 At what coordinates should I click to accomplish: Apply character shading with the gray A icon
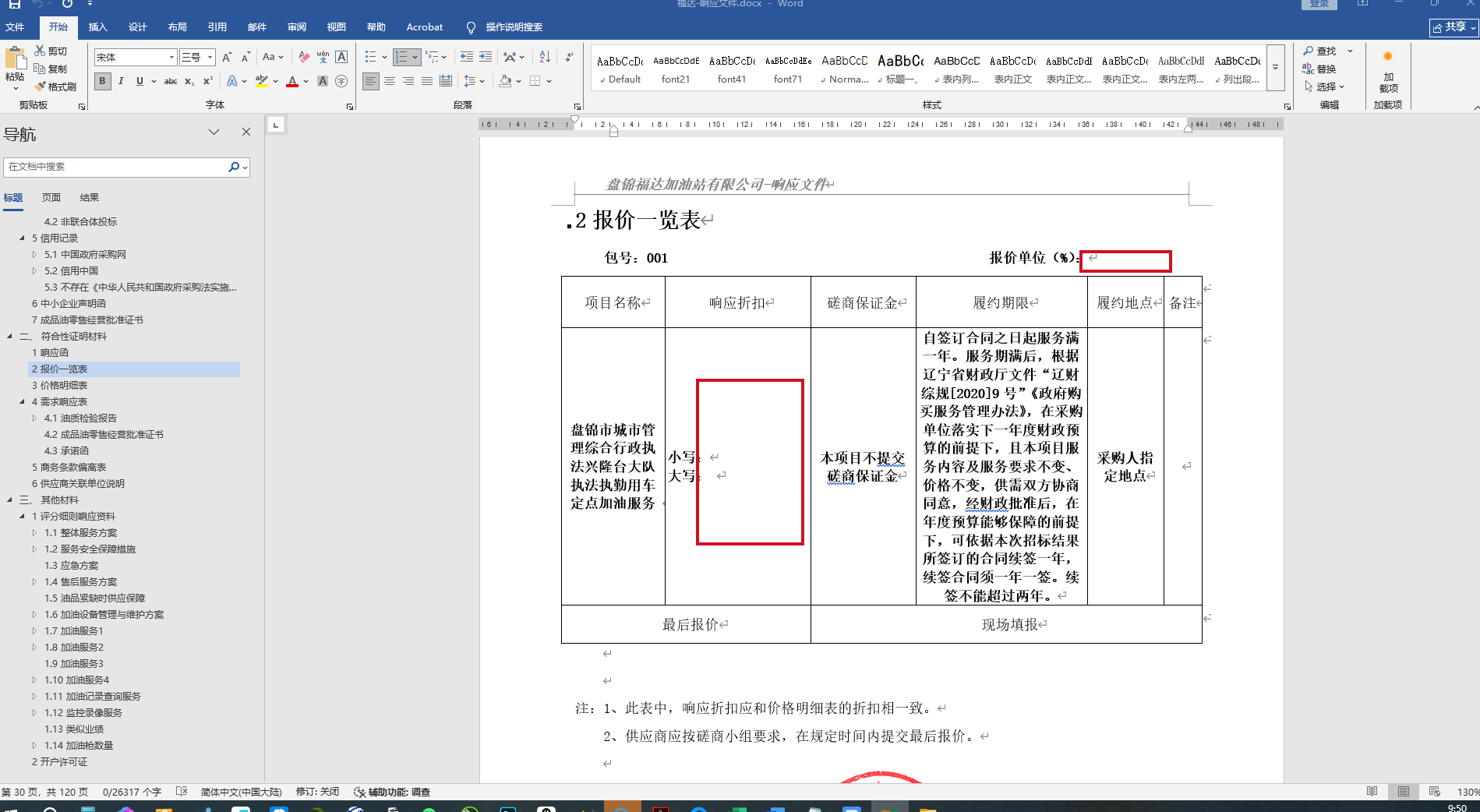(x=323, y=81)
